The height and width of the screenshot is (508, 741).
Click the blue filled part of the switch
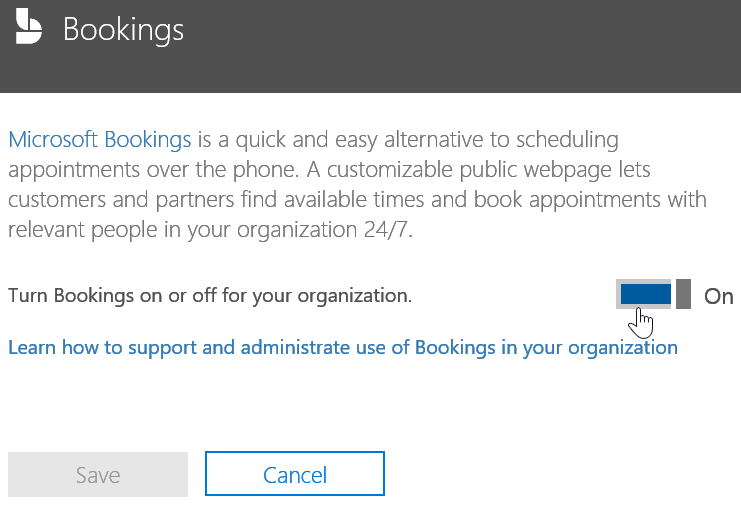pos(643,293)
